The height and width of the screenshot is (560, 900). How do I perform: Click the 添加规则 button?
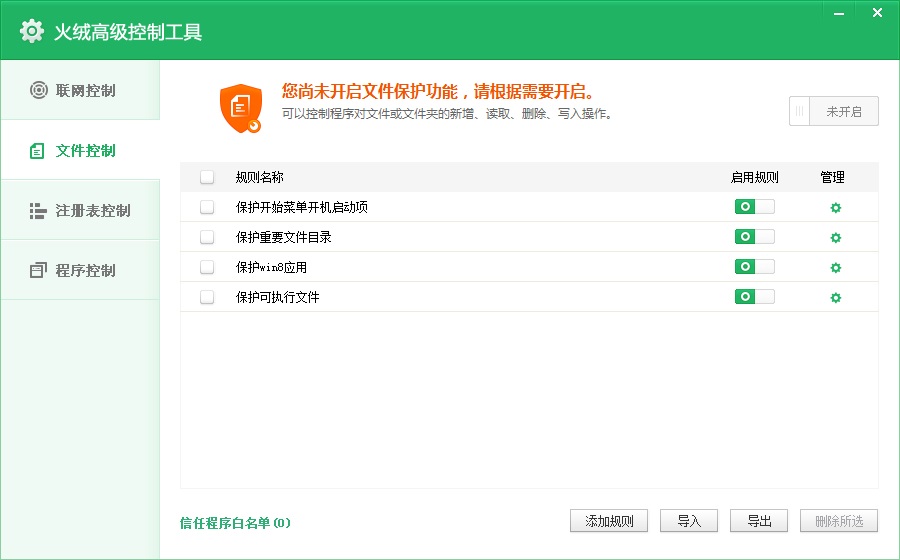609,521
